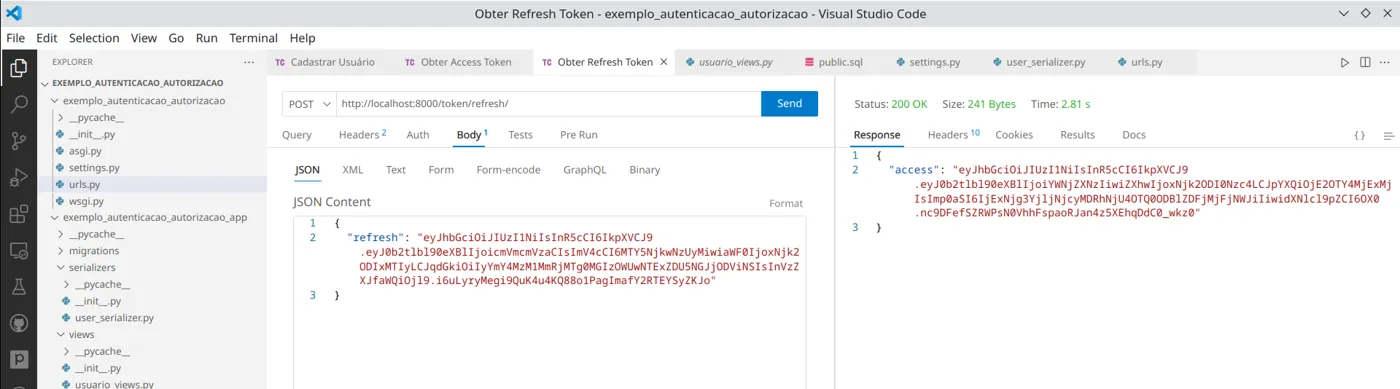Open the Extensions view
The height and width of the screenshot is (389, 1400).
pos(18,214)
